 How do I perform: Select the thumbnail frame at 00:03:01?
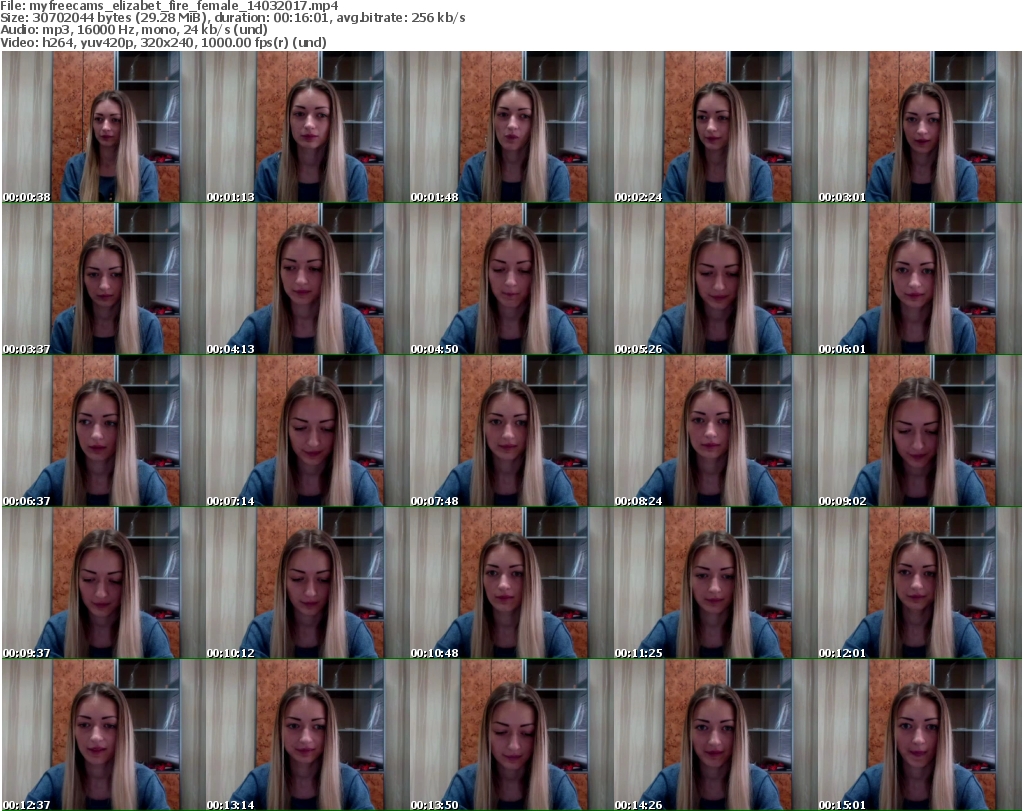920,127
